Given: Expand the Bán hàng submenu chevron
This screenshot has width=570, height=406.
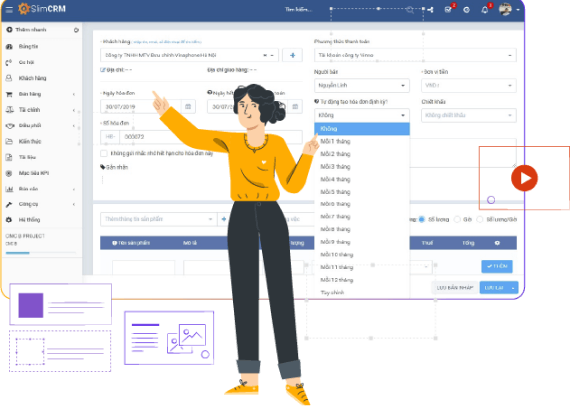Looking at the screenshot, I should pyautogui.click(x=74, y=94).
